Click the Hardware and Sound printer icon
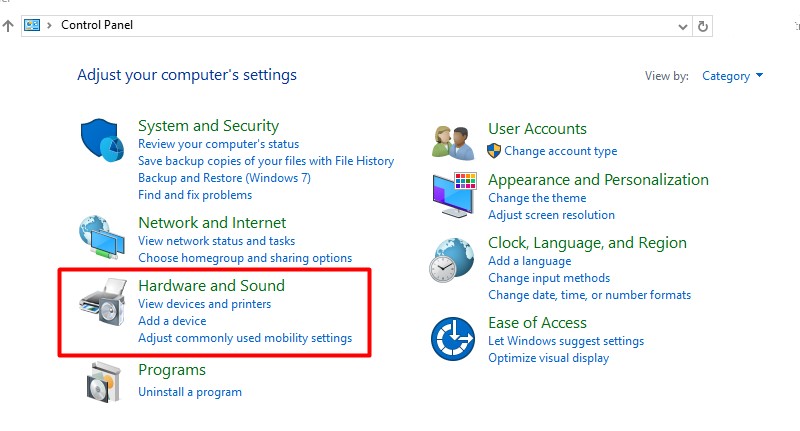Screen dimensions: 800x431 coord(102,303)
